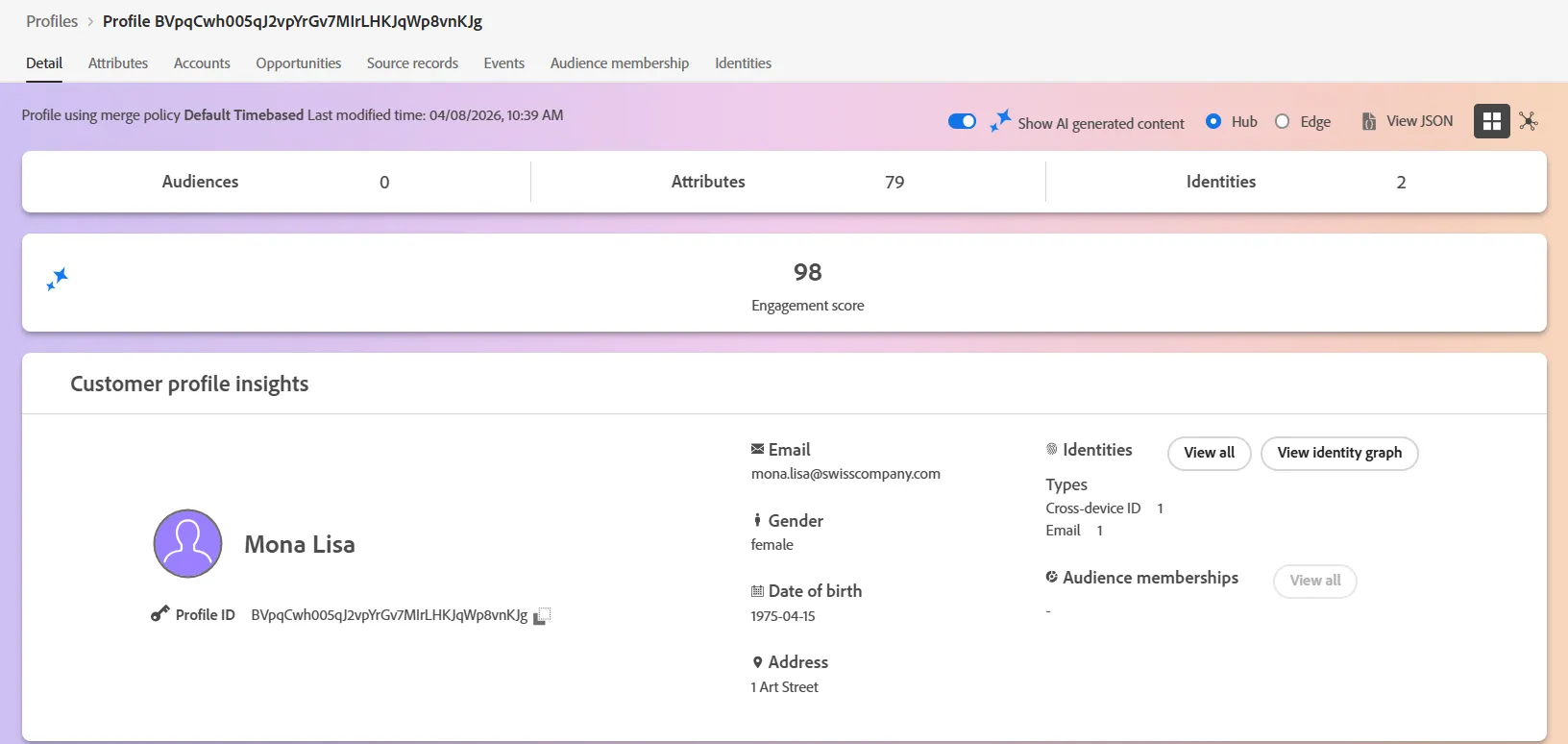Image resolution: width=1568 pixels, height=744 pixels.
Task: Click the engagement score value 98
Action: coord(808,272)
